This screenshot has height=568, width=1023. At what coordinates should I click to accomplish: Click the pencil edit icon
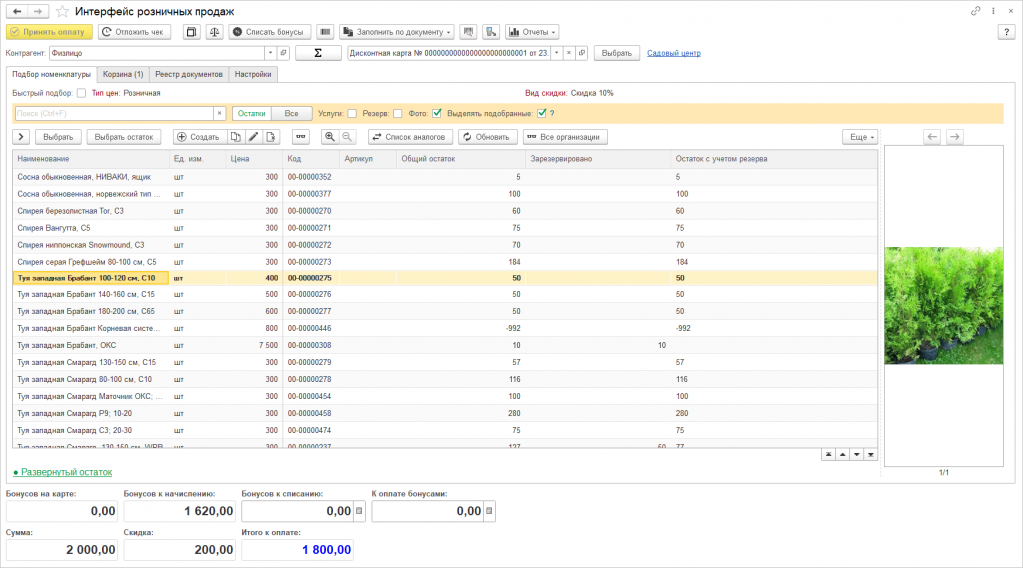point(253,137)
